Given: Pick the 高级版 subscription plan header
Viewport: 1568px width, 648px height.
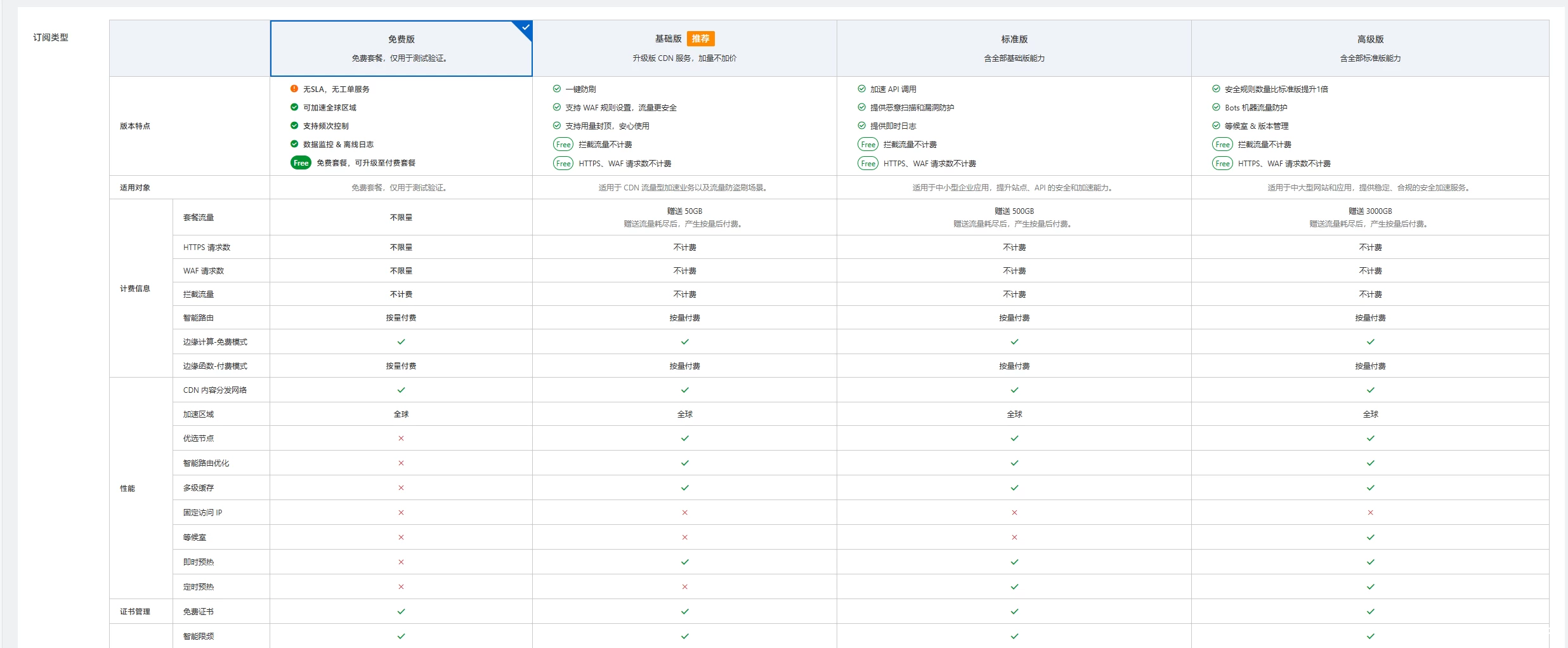Looking at the screenshot, I should point(1370,48).
